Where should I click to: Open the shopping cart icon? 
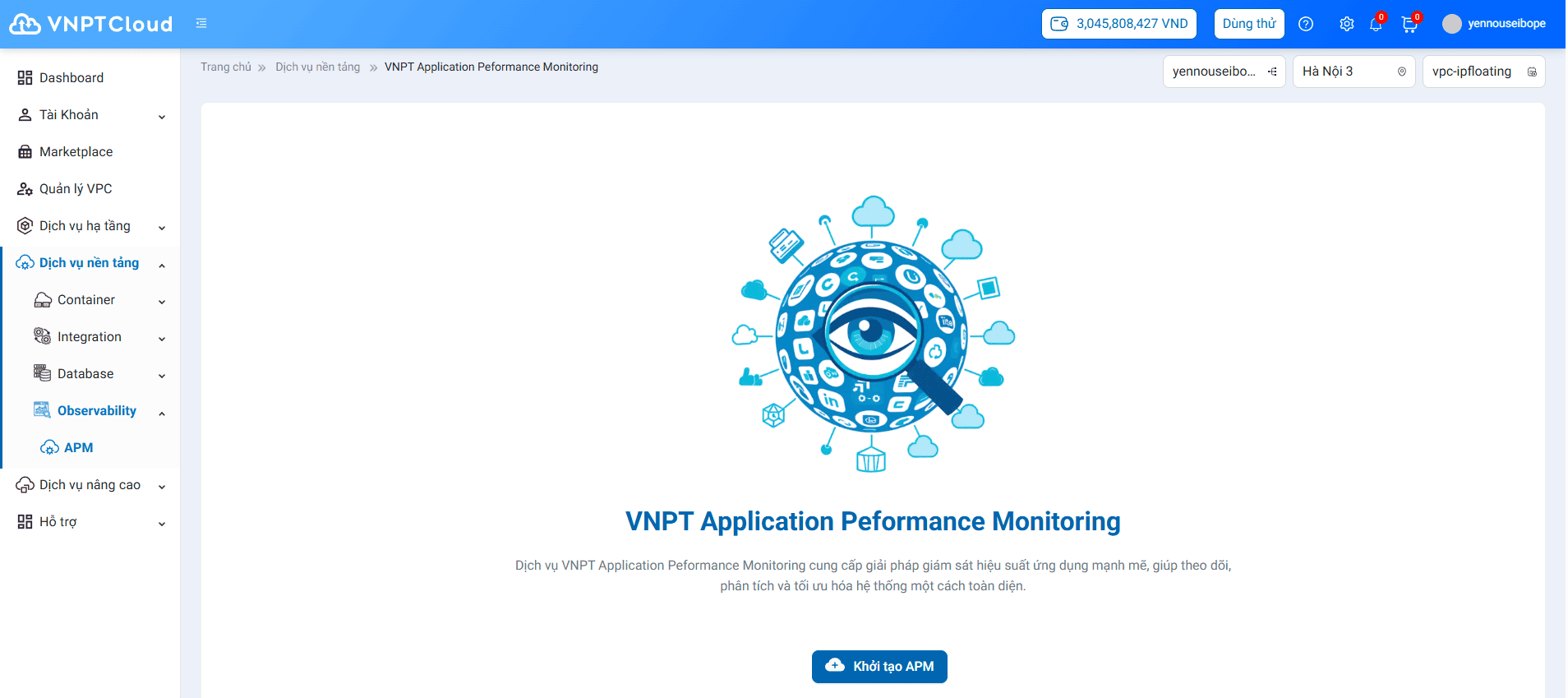[x=1409, y=25]
